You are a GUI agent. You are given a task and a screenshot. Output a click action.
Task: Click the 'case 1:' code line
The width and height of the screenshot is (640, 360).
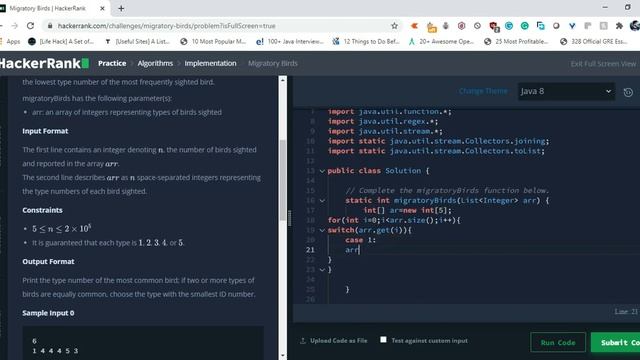(360, 240)
